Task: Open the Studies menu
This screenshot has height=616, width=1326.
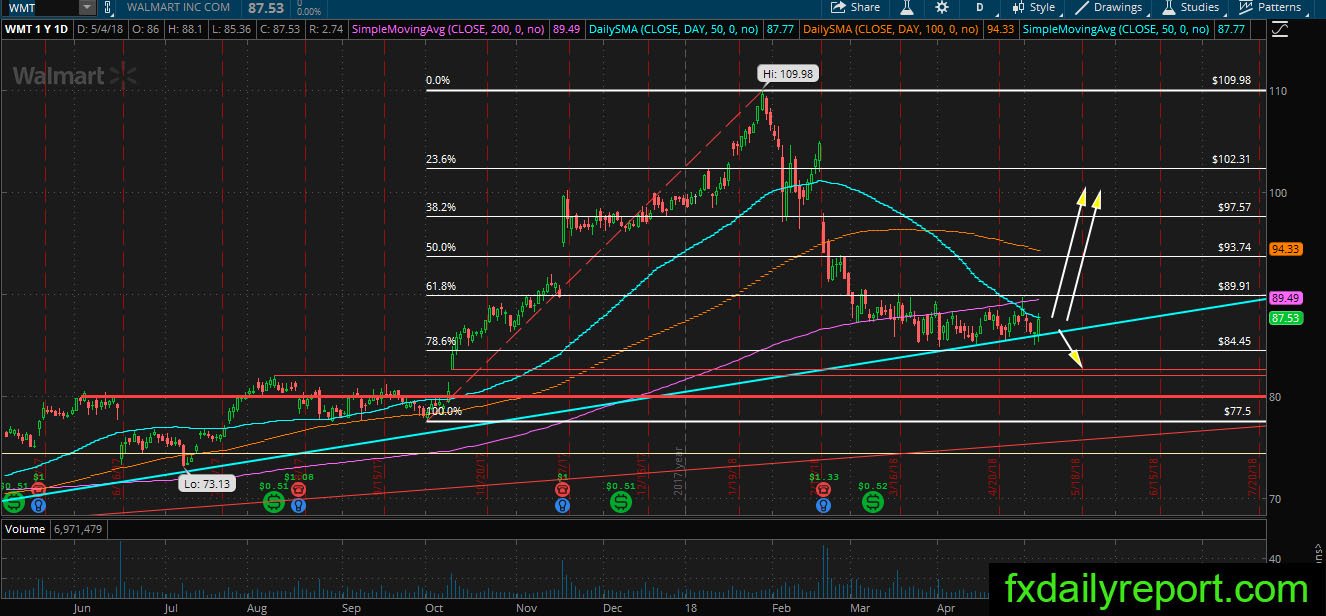Action: pos(1190,7)
